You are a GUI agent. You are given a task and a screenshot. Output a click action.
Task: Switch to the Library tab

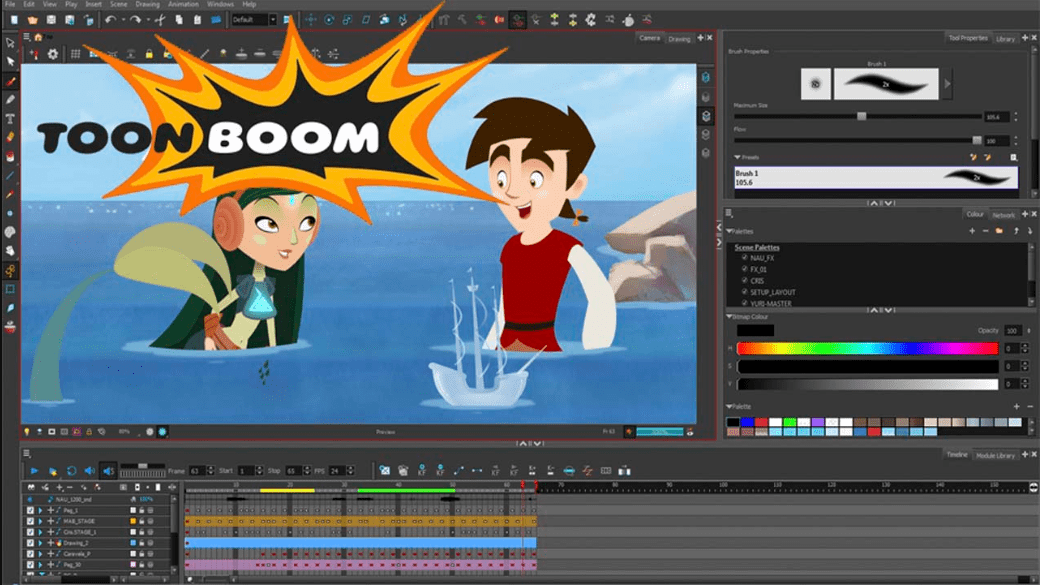point(1005,39)
